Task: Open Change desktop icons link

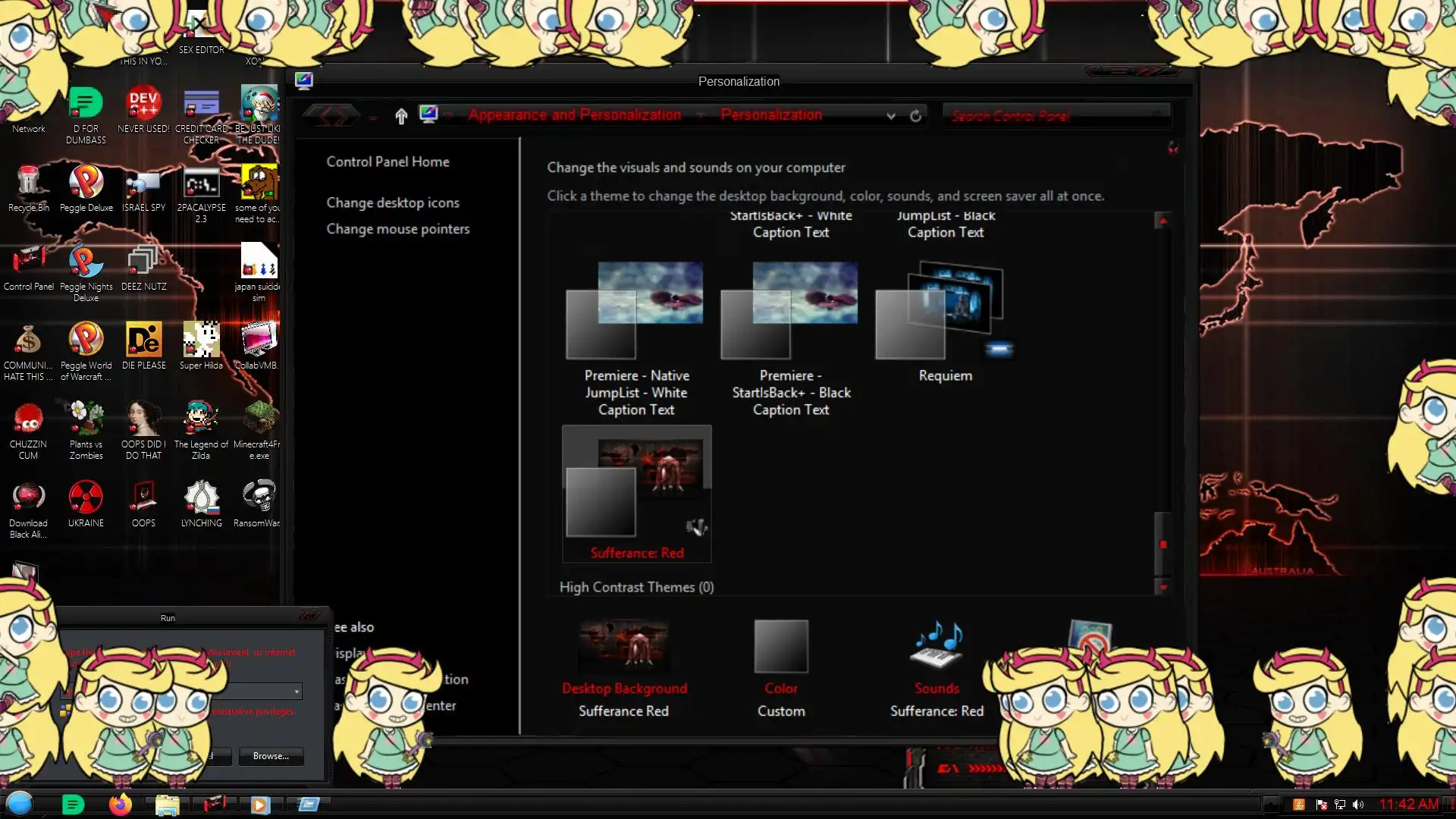Action: (x=393, y=202)
